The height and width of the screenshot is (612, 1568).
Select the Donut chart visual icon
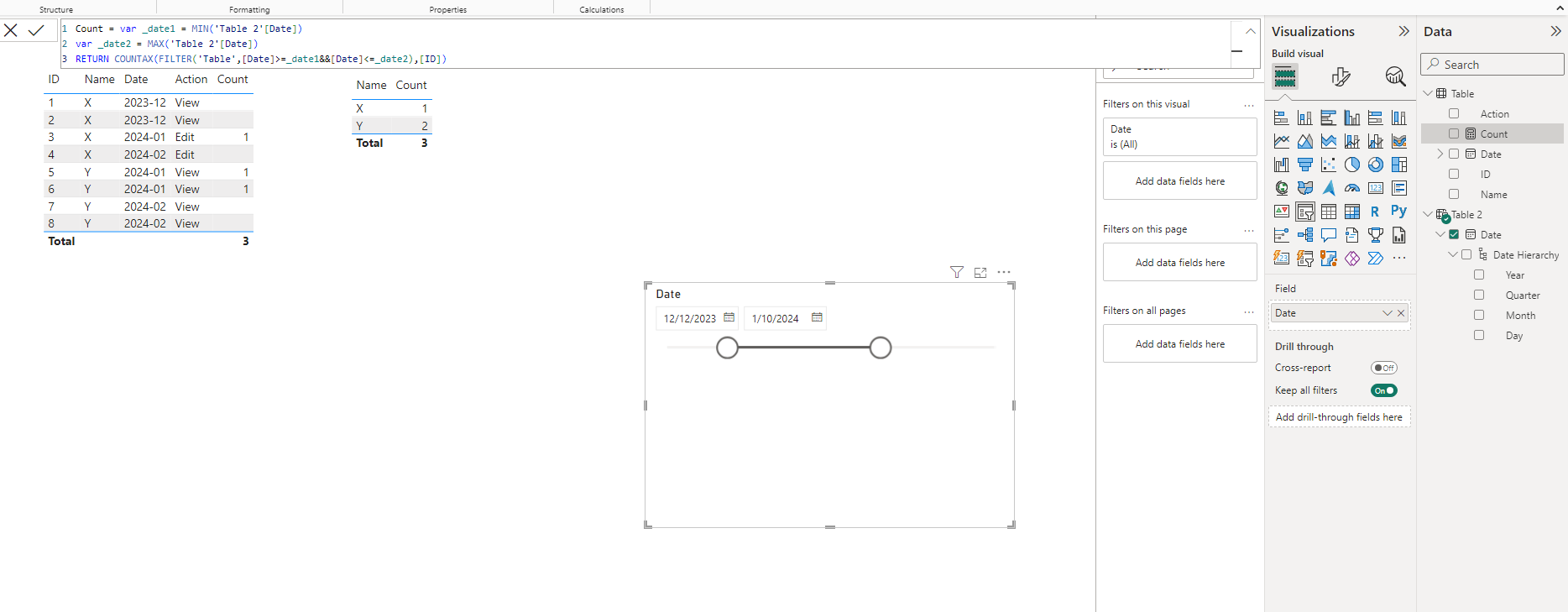pyautogui.click(x=1376, y=165)
